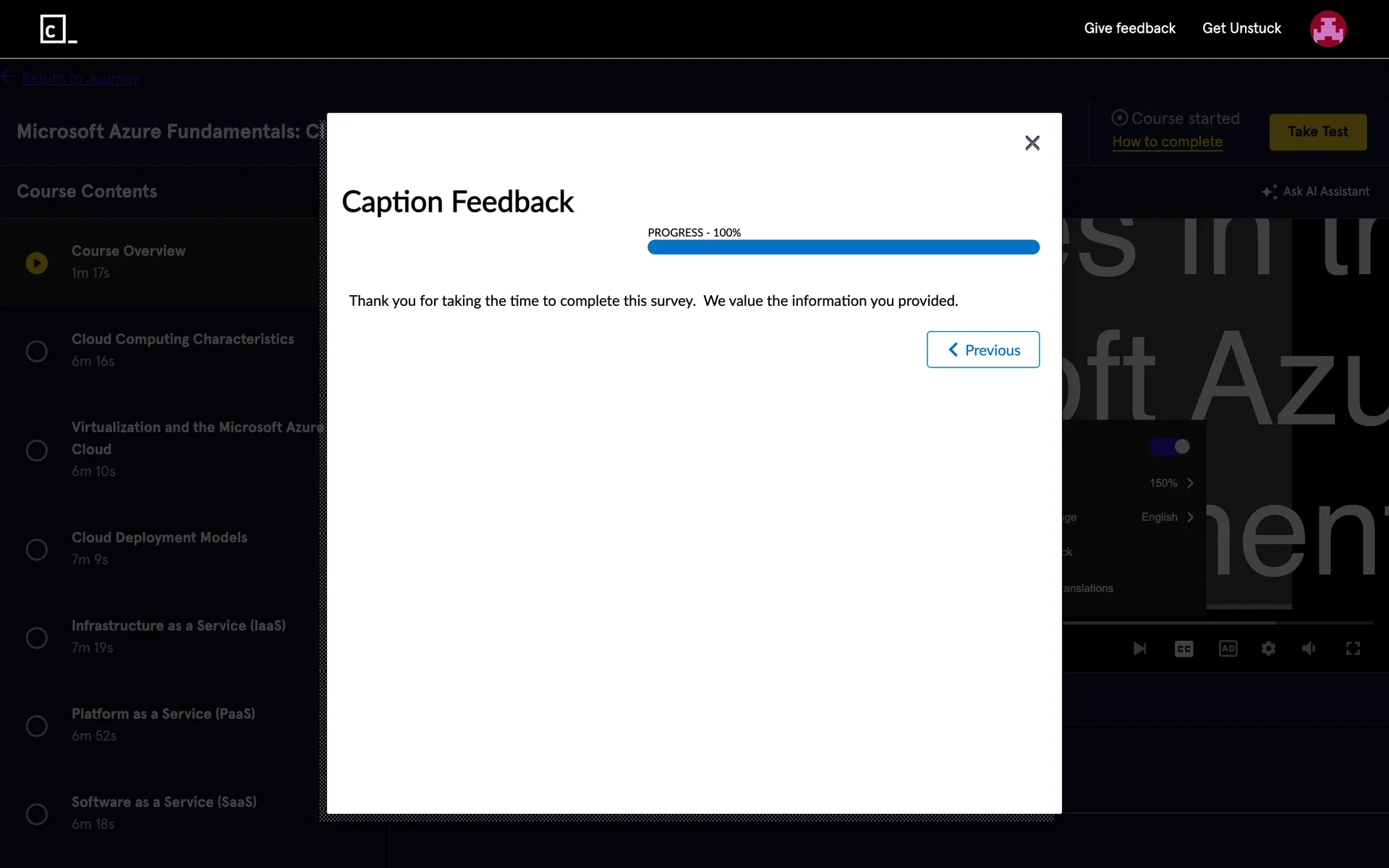Click the audio description AD icon

tap(1228, 649)
